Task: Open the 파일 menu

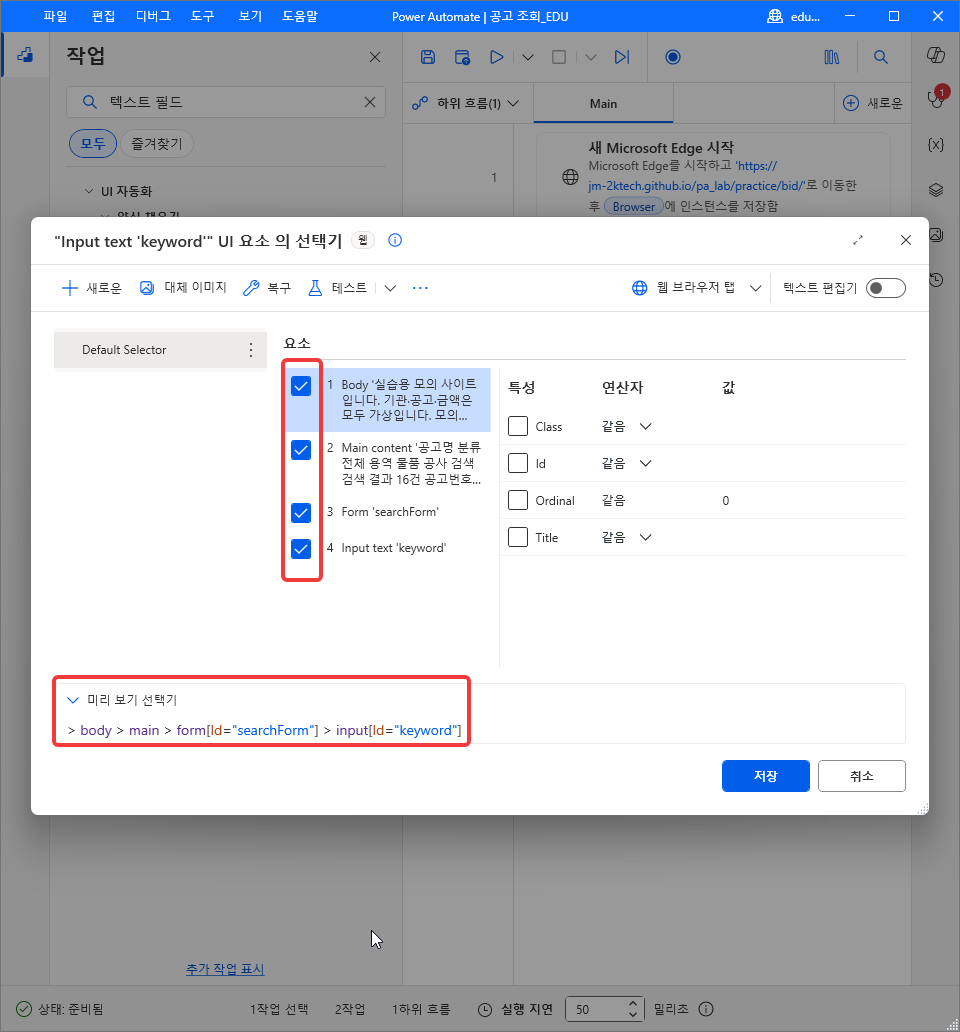Action: pyautogui.click(x=55, y=16)
